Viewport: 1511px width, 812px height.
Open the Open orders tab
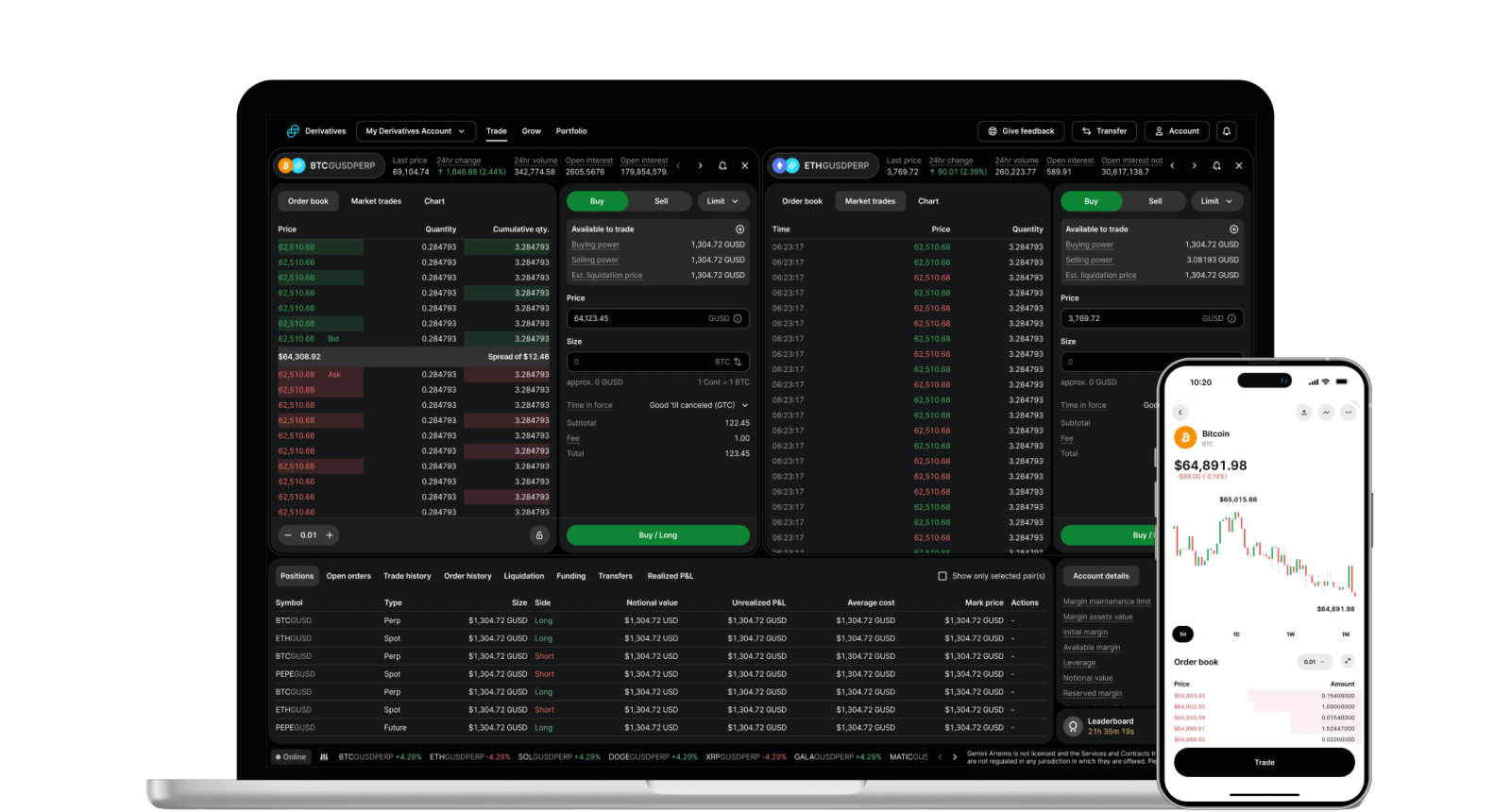point(348,576)
